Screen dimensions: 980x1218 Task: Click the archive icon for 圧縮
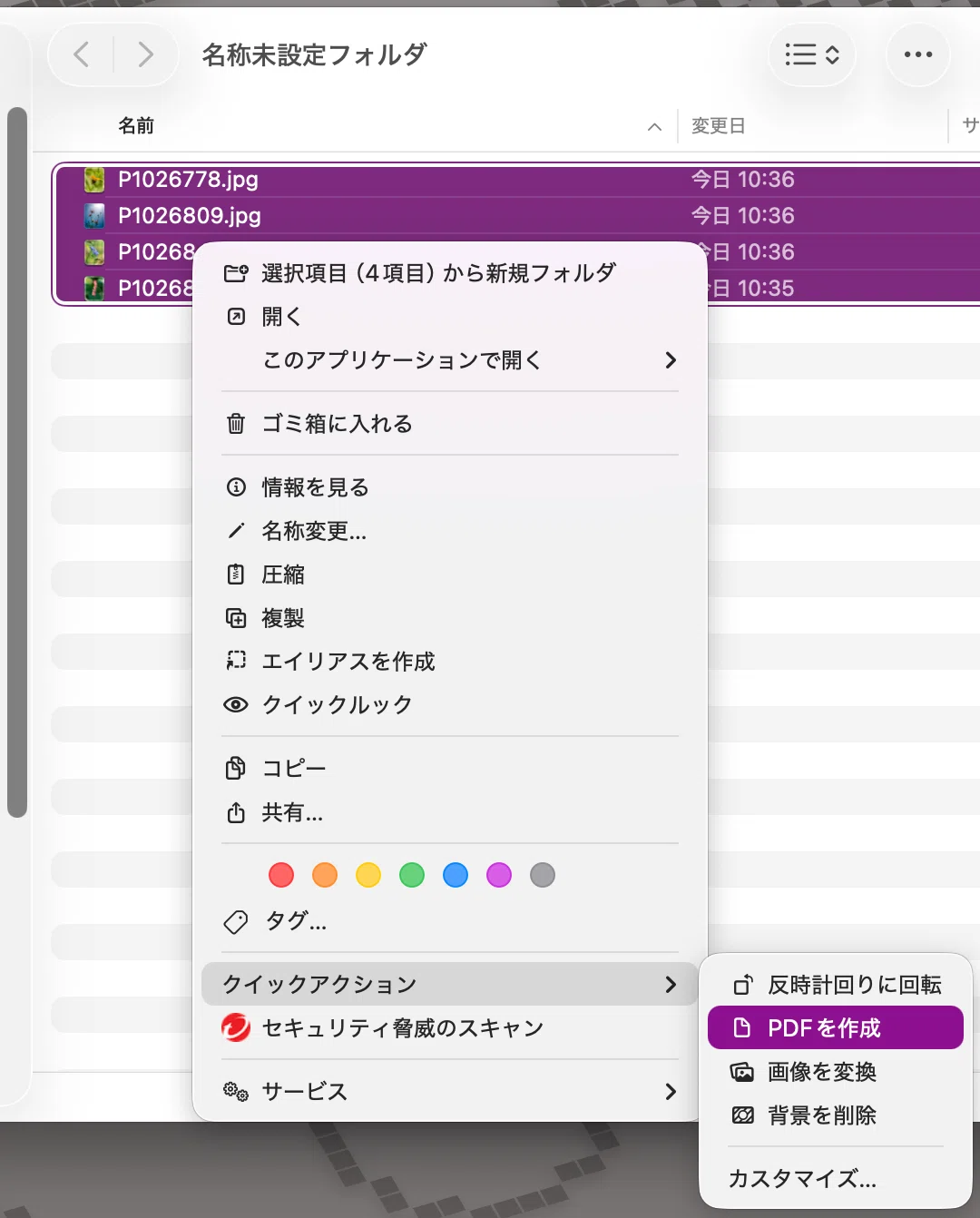[236, 574]
